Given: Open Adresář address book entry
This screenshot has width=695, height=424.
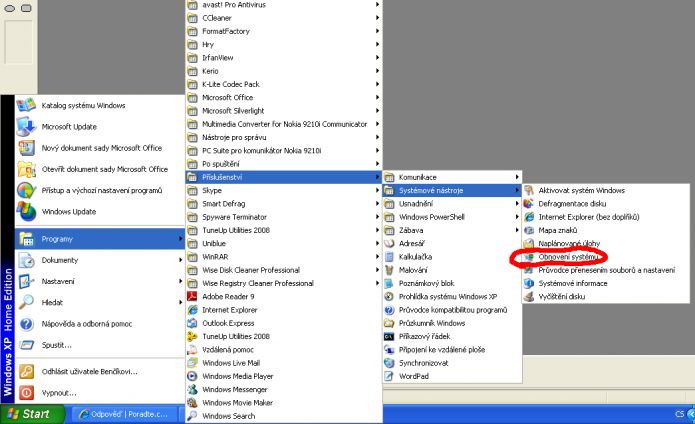Looking at the screenshot, I should pos(452,243).
